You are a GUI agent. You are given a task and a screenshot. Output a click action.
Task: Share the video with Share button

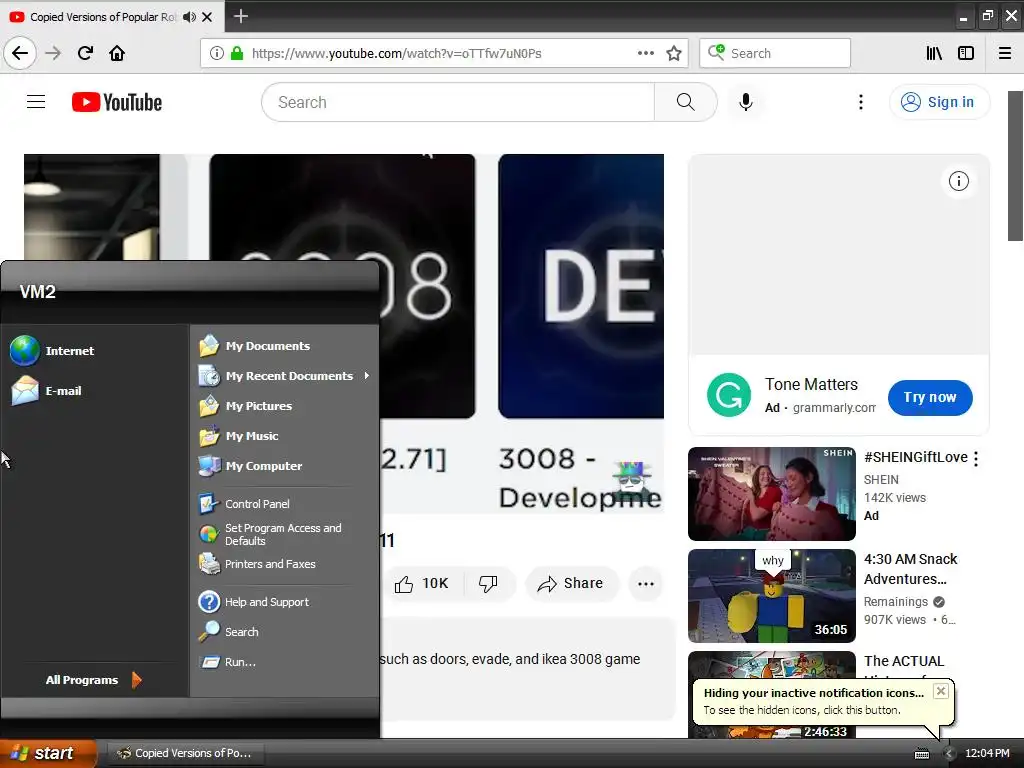tap(570, 584)
